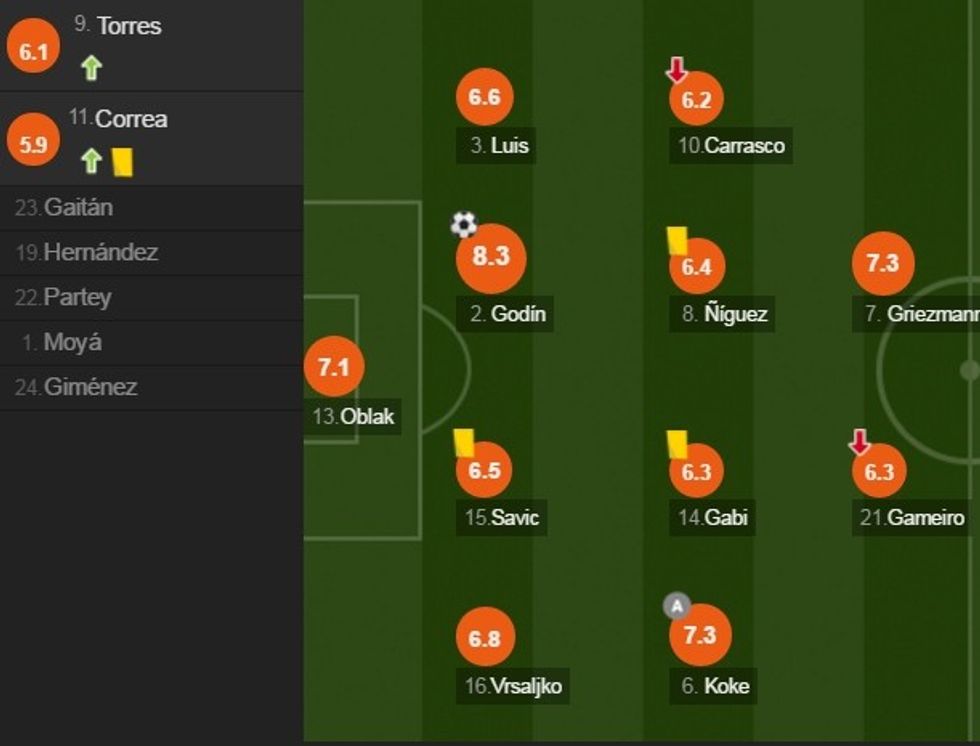Click Torres's 6.1 rating badge
Screen dimensions: 980x746
33,52
